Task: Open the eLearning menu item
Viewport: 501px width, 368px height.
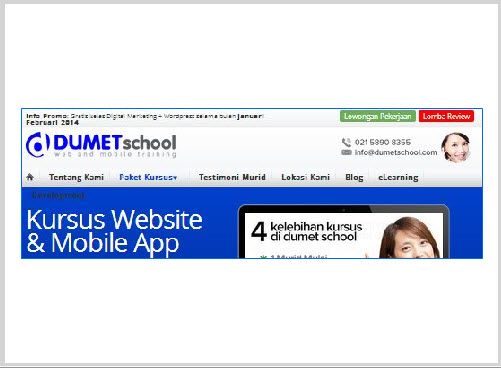Action: [x=398, y=177]
